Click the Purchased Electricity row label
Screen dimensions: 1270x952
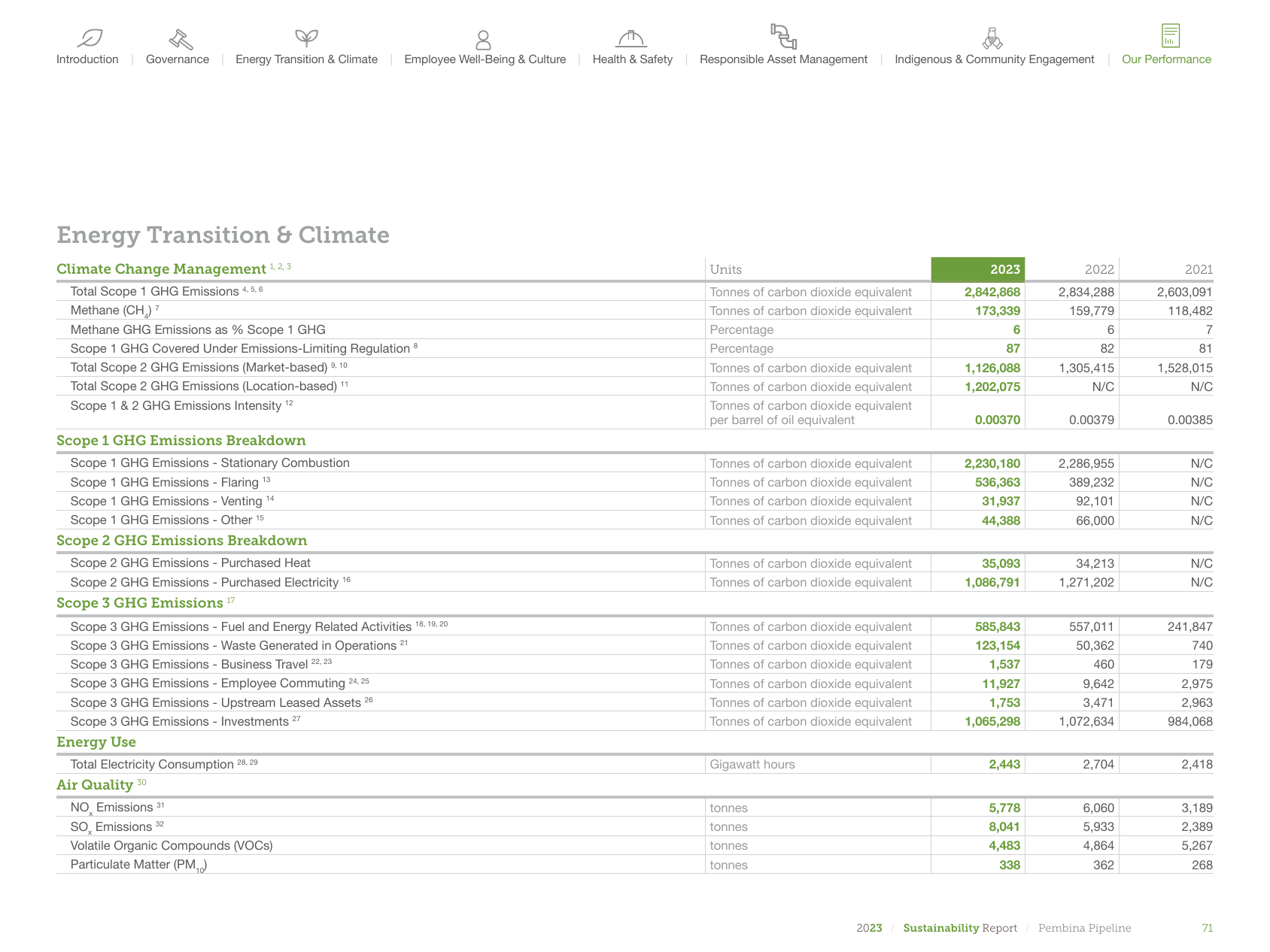coord(204,583)
